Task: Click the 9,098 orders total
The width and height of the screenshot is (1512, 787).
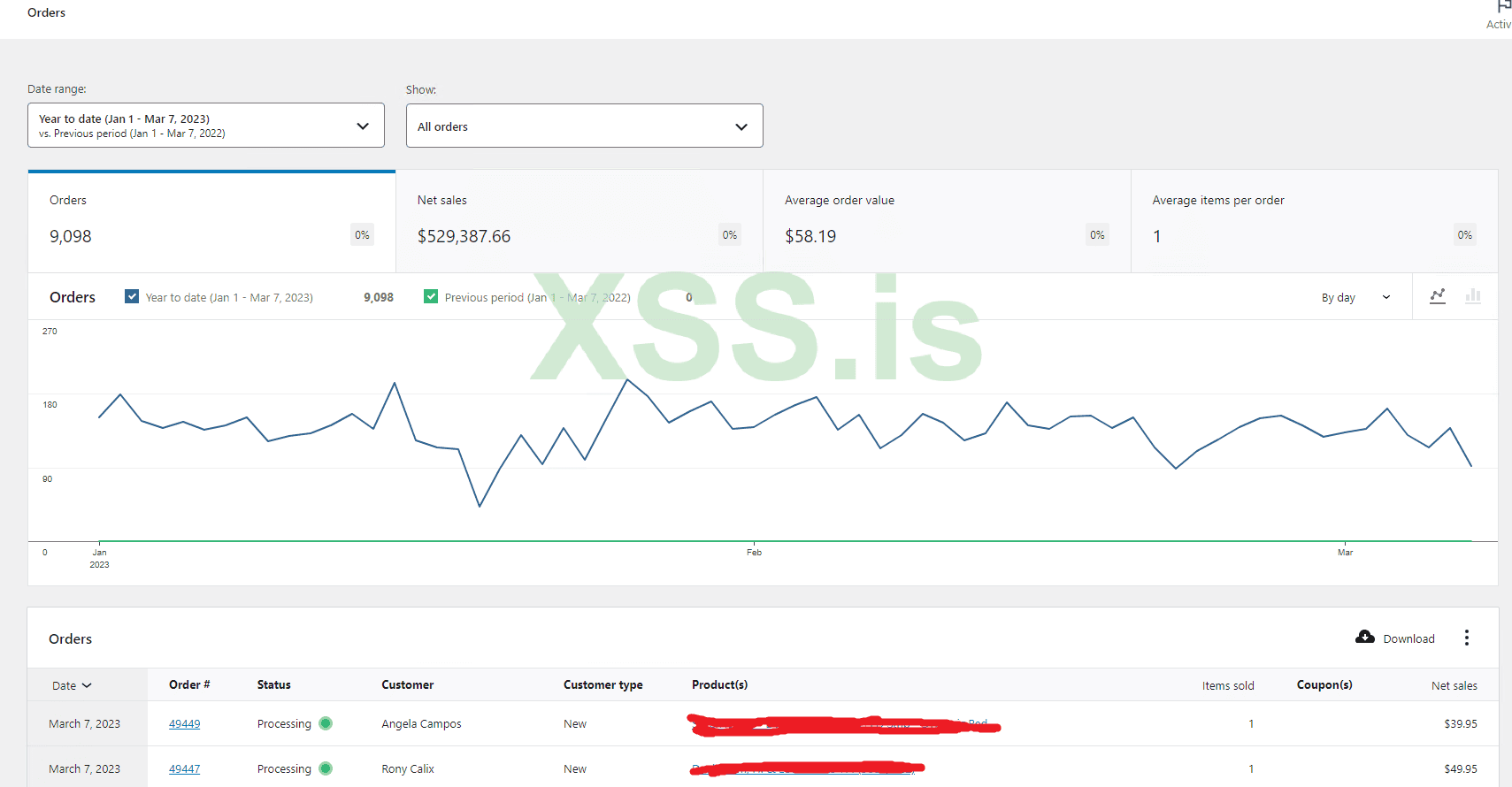Action: 71,236
